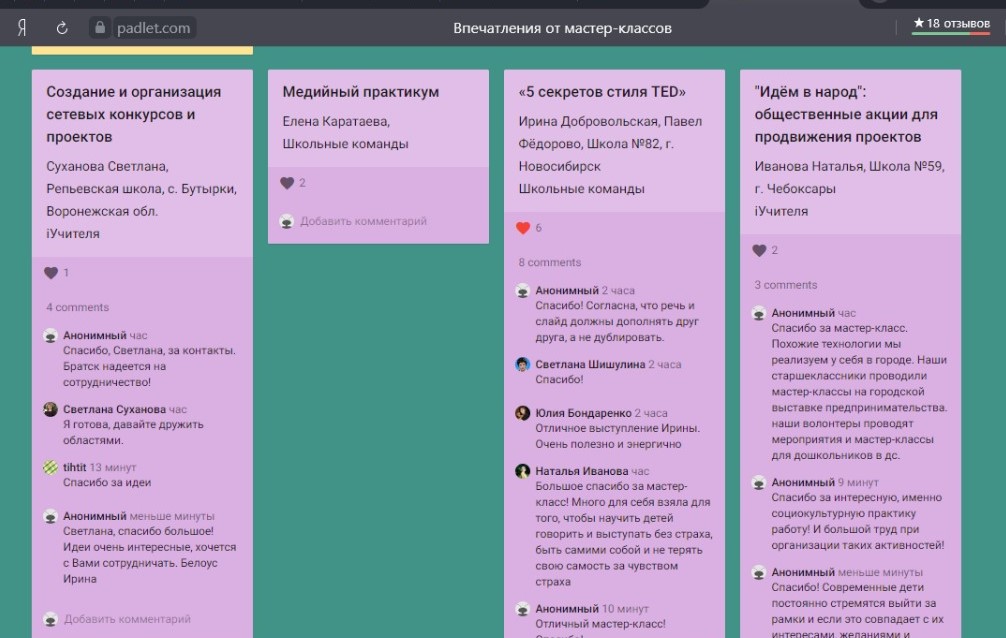Expand the 3 comments section
1006x638 pixels.
pos(785,285)
